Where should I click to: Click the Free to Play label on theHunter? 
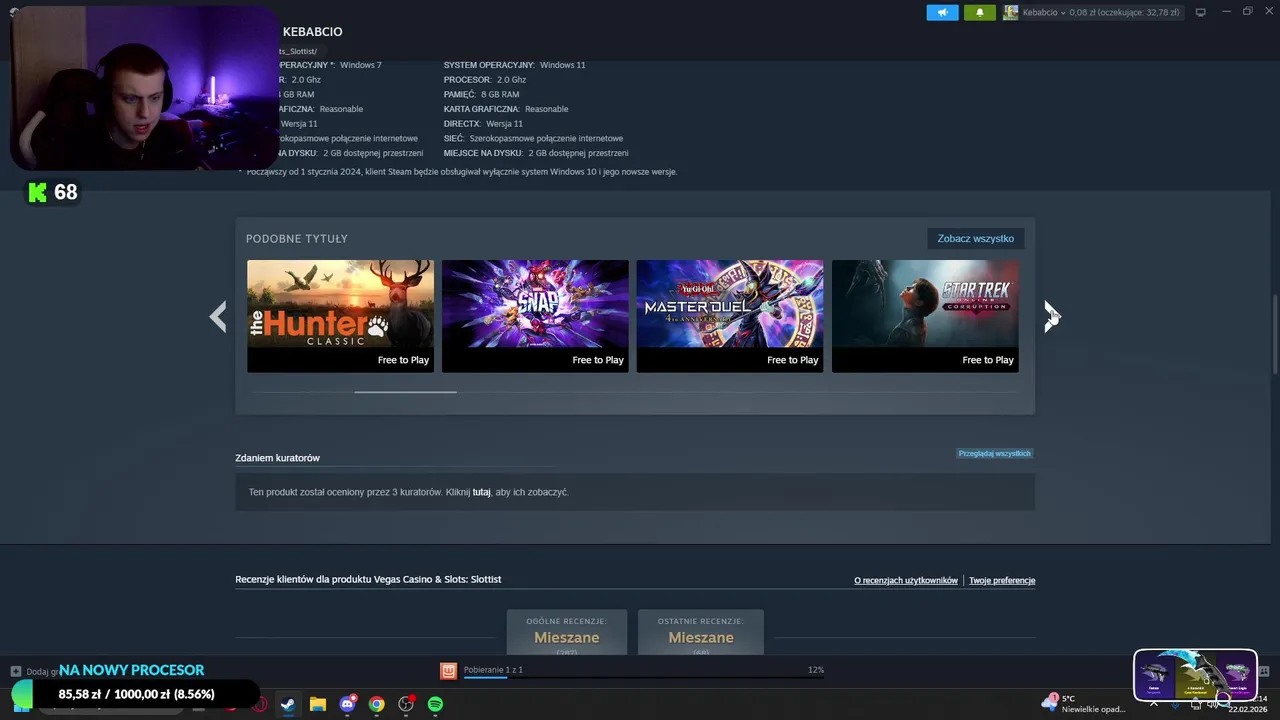coord(403,360)
